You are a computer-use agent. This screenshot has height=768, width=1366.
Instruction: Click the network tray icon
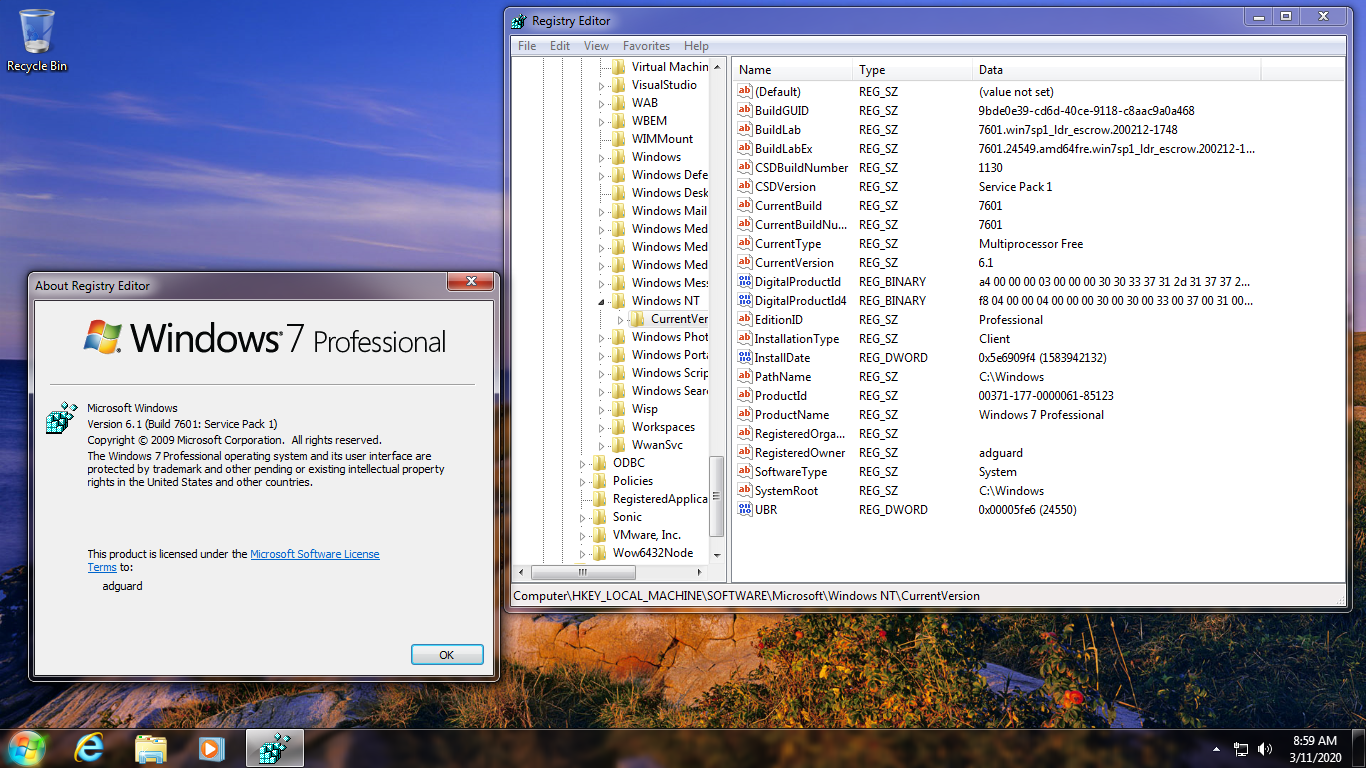click(1241, 748)
